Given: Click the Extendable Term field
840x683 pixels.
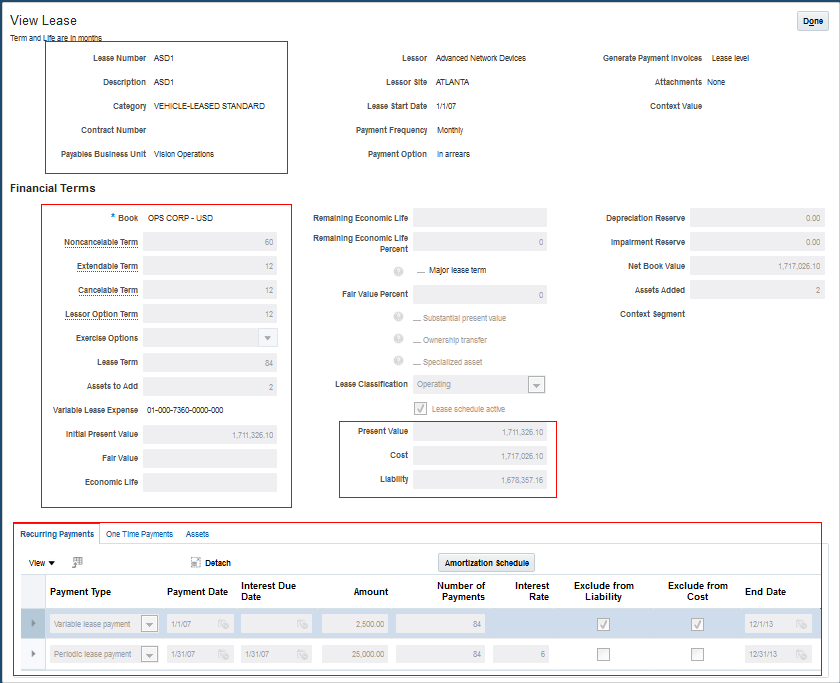Looking at the screenshot, I should coord(210,266).
